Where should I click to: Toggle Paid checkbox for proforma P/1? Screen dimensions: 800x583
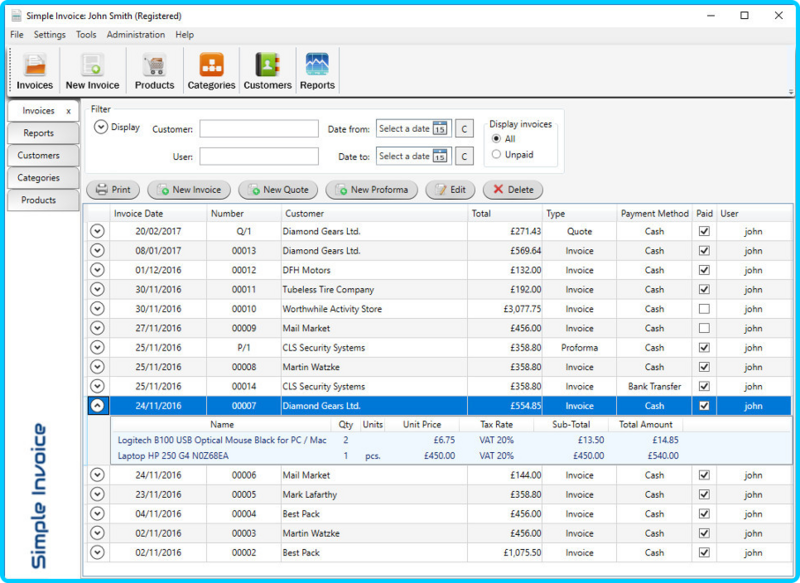[x=704, y=347]
